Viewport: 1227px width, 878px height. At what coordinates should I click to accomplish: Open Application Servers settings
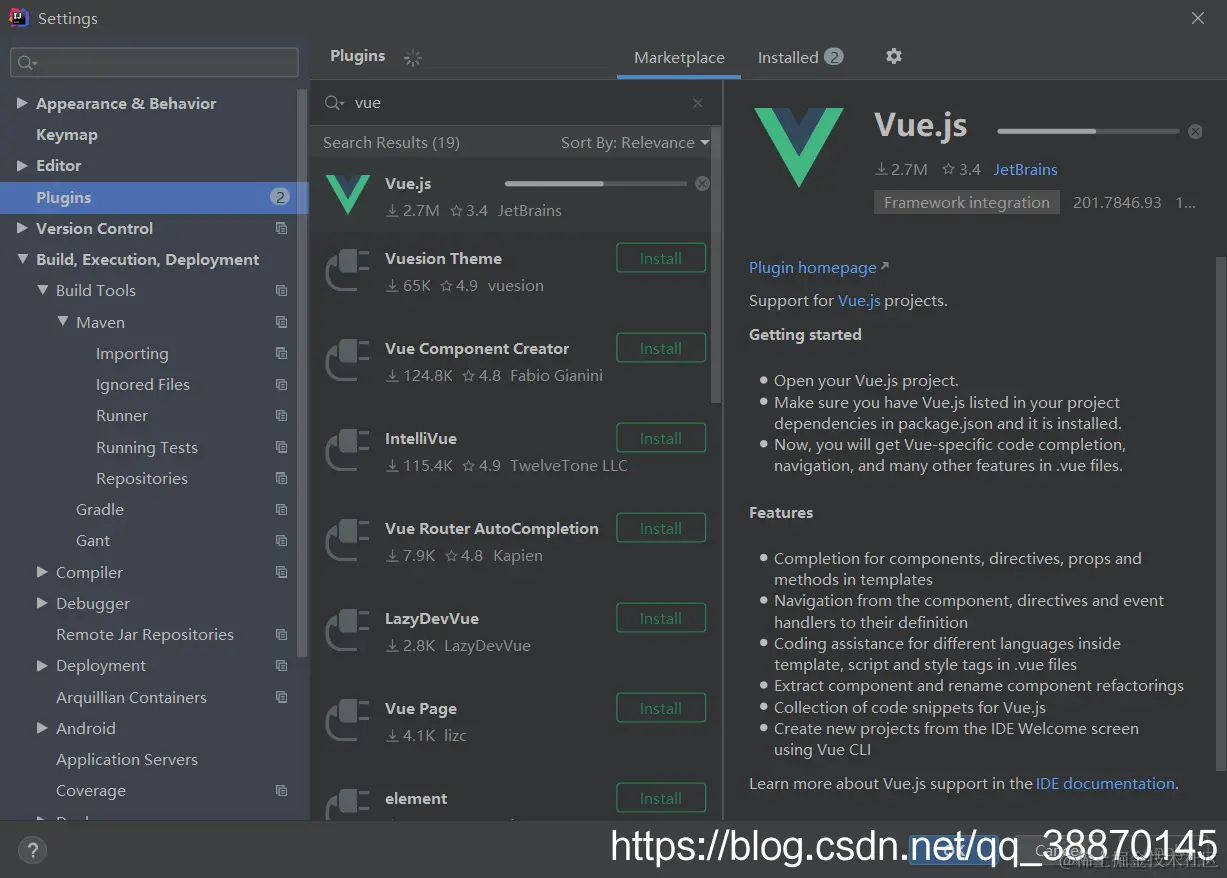click(127, 759)
